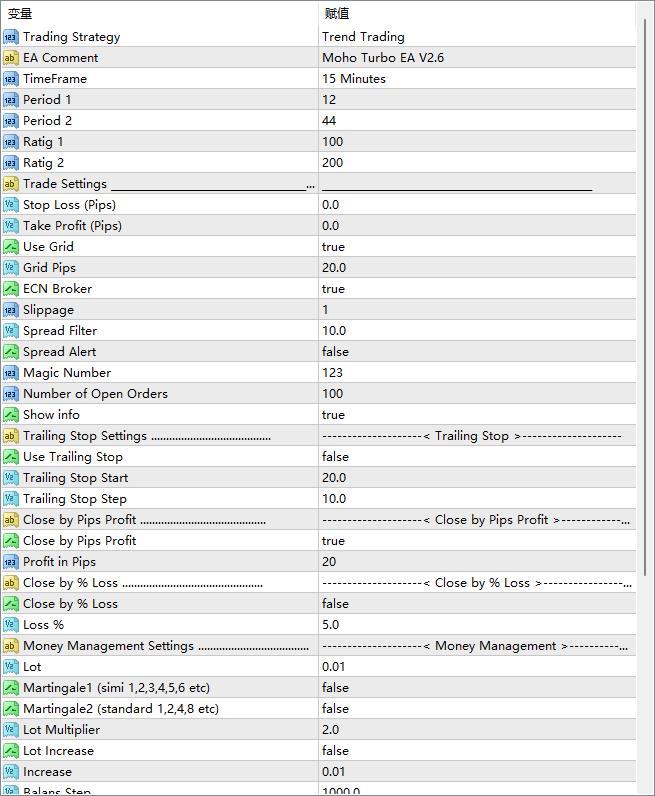Viewport: 655px width, 796px height.
Task: Toggle Use Trailing Stop false value
Action: pyautogui.click(x=335, y=457)
